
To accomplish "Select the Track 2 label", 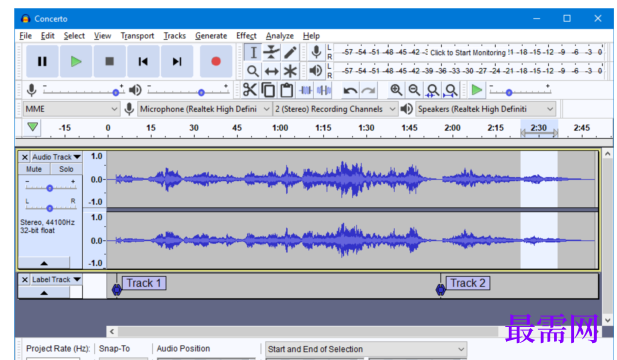I will pos(468,283).
